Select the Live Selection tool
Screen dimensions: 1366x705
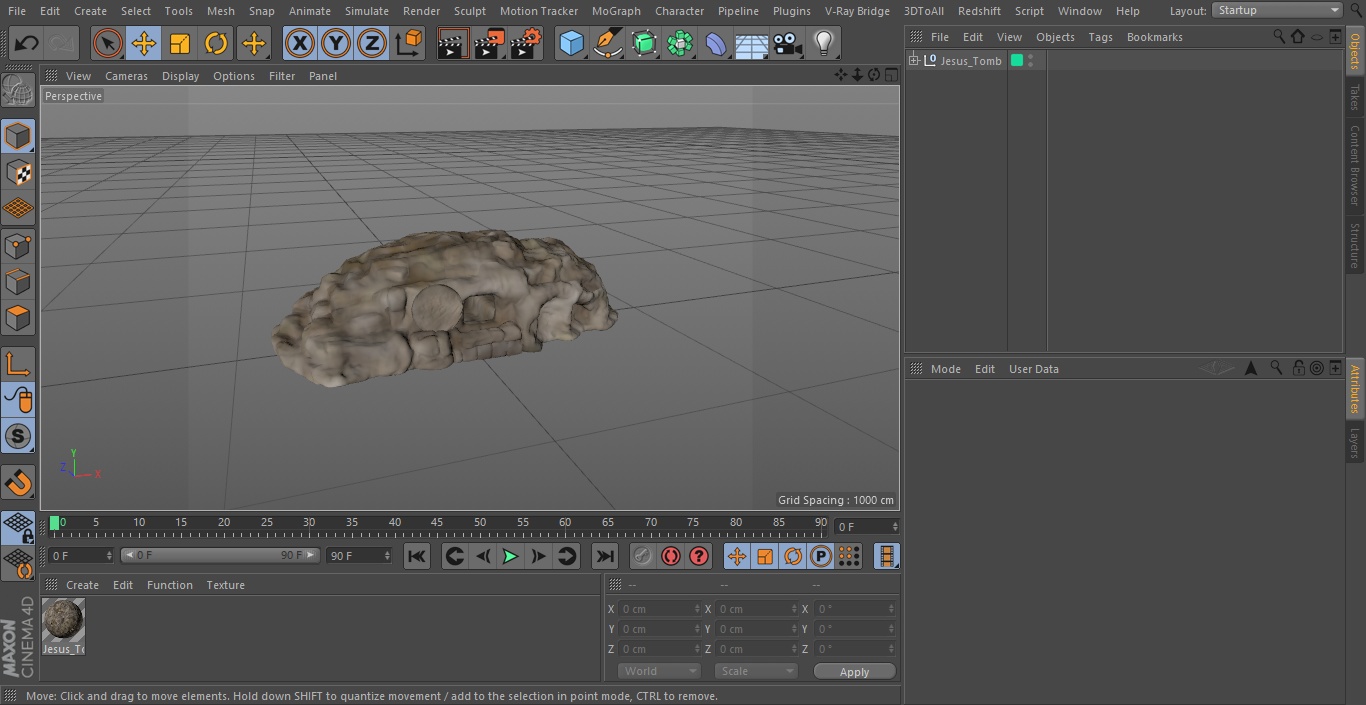pos(108,44)
